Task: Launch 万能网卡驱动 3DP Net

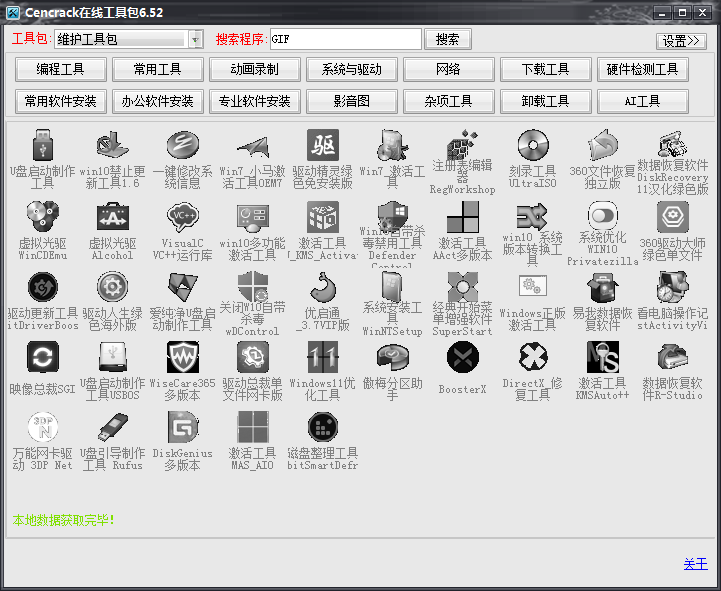Action: 42,427
